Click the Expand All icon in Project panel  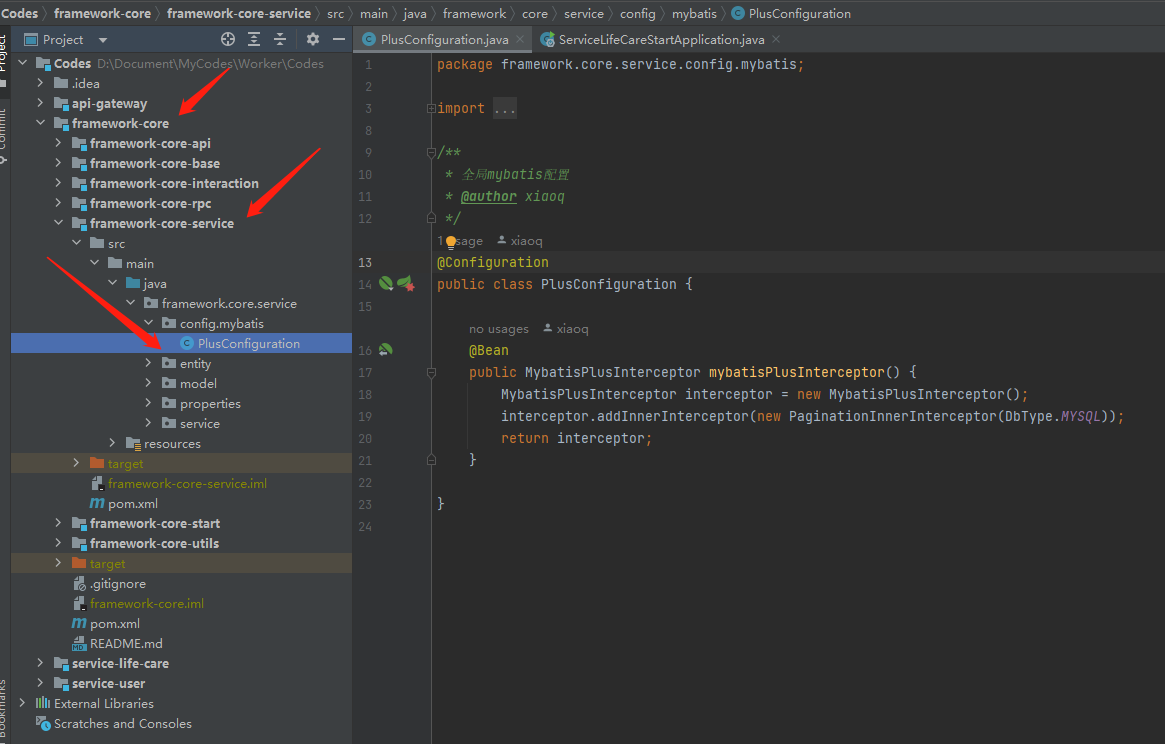(x=254, y=39)
